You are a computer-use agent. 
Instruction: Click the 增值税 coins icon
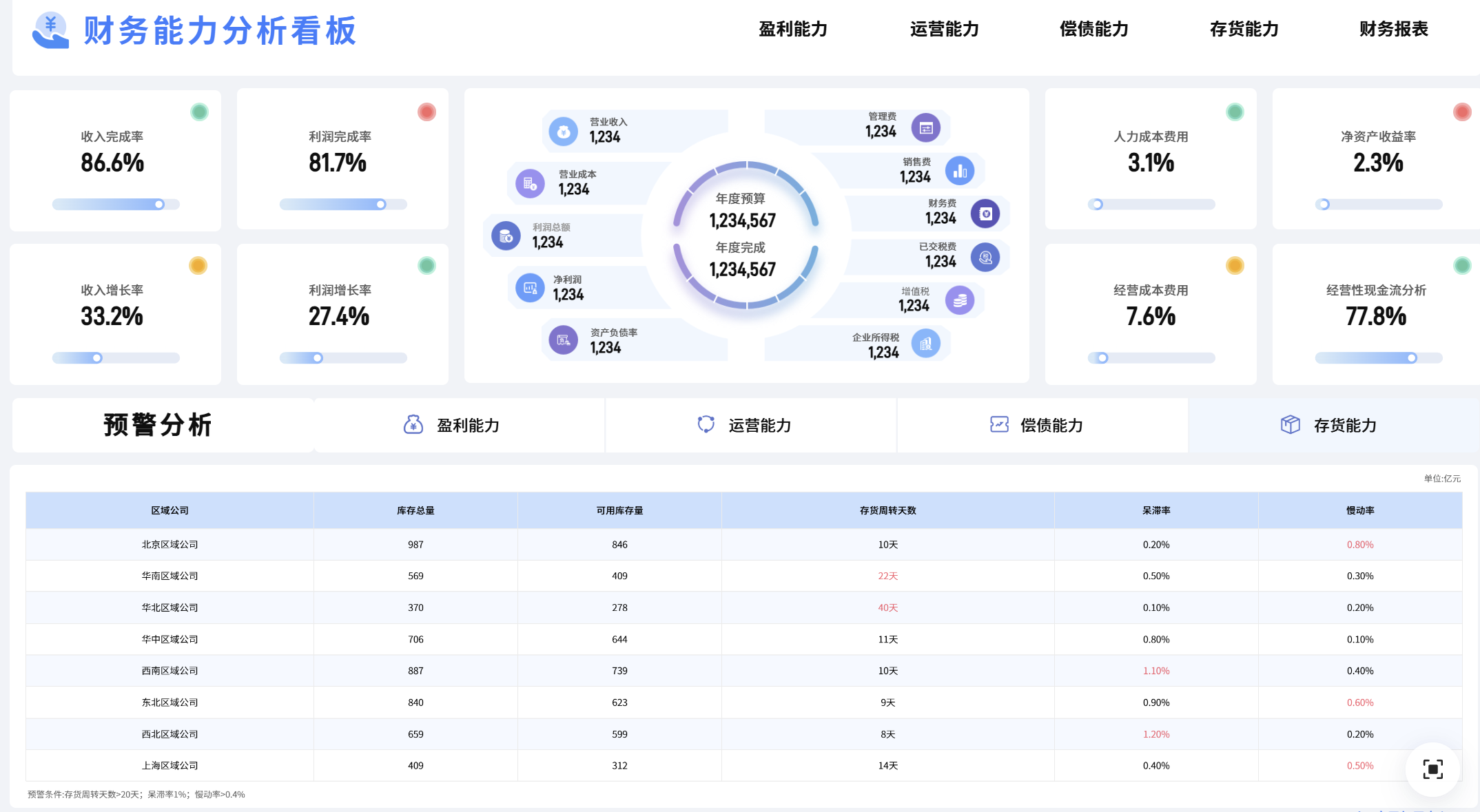click(960, 300)
